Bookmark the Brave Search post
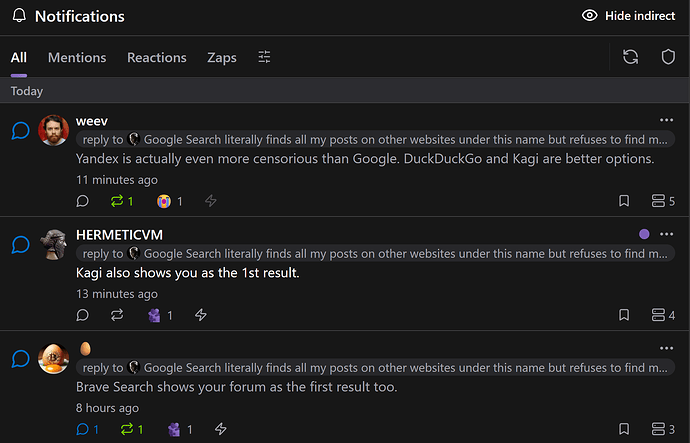 click(x=624, y=429)
